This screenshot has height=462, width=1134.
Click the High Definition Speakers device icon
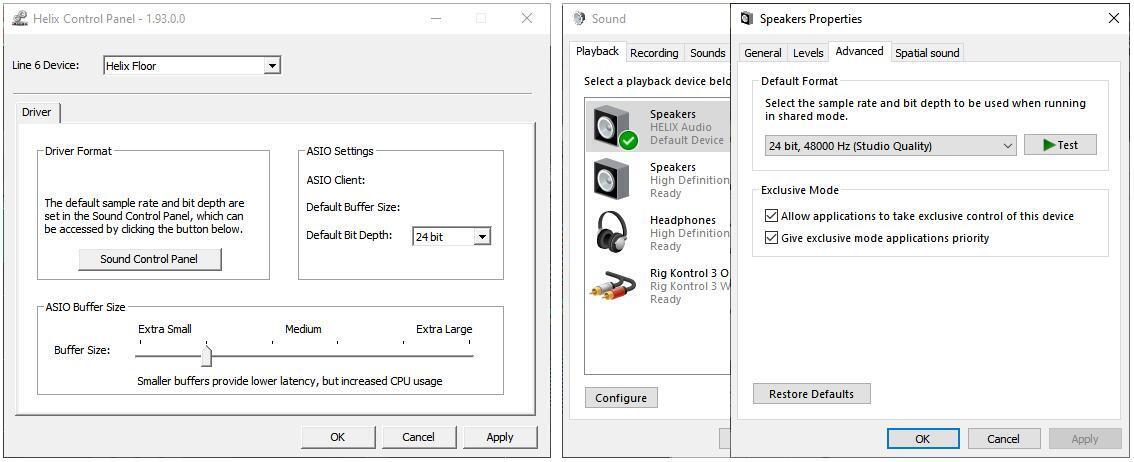click(611, 180)
